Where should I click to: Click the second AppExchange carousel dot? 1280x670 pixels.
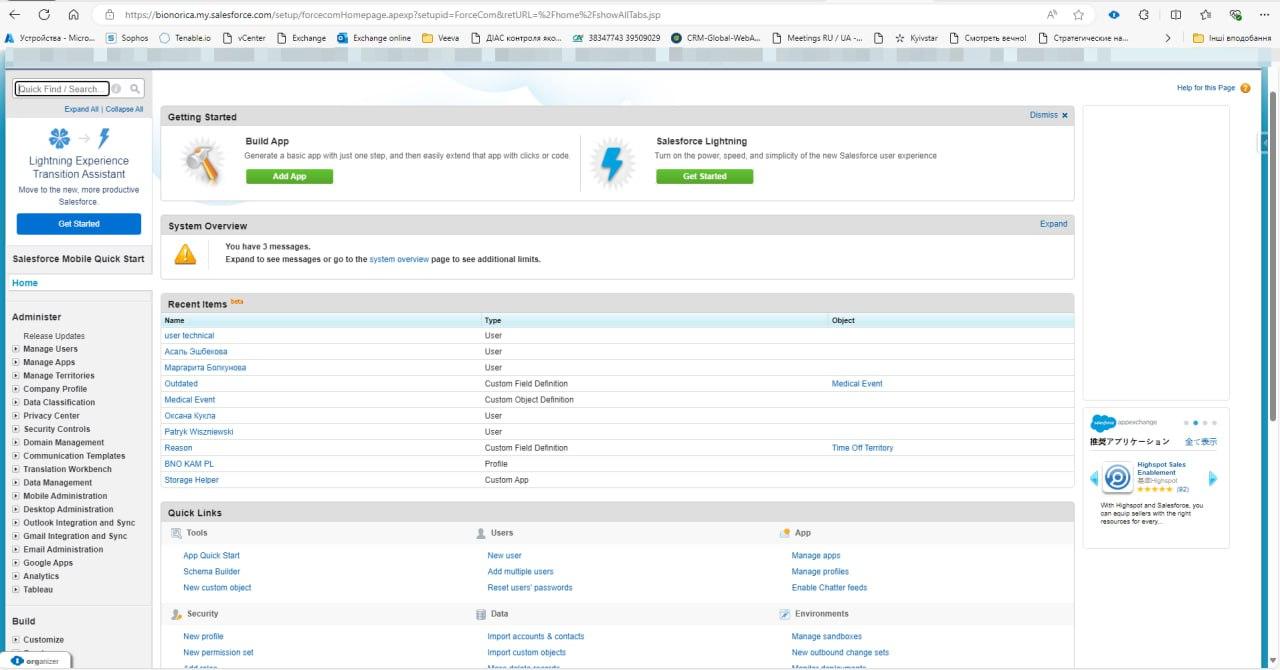[1195, 423]
